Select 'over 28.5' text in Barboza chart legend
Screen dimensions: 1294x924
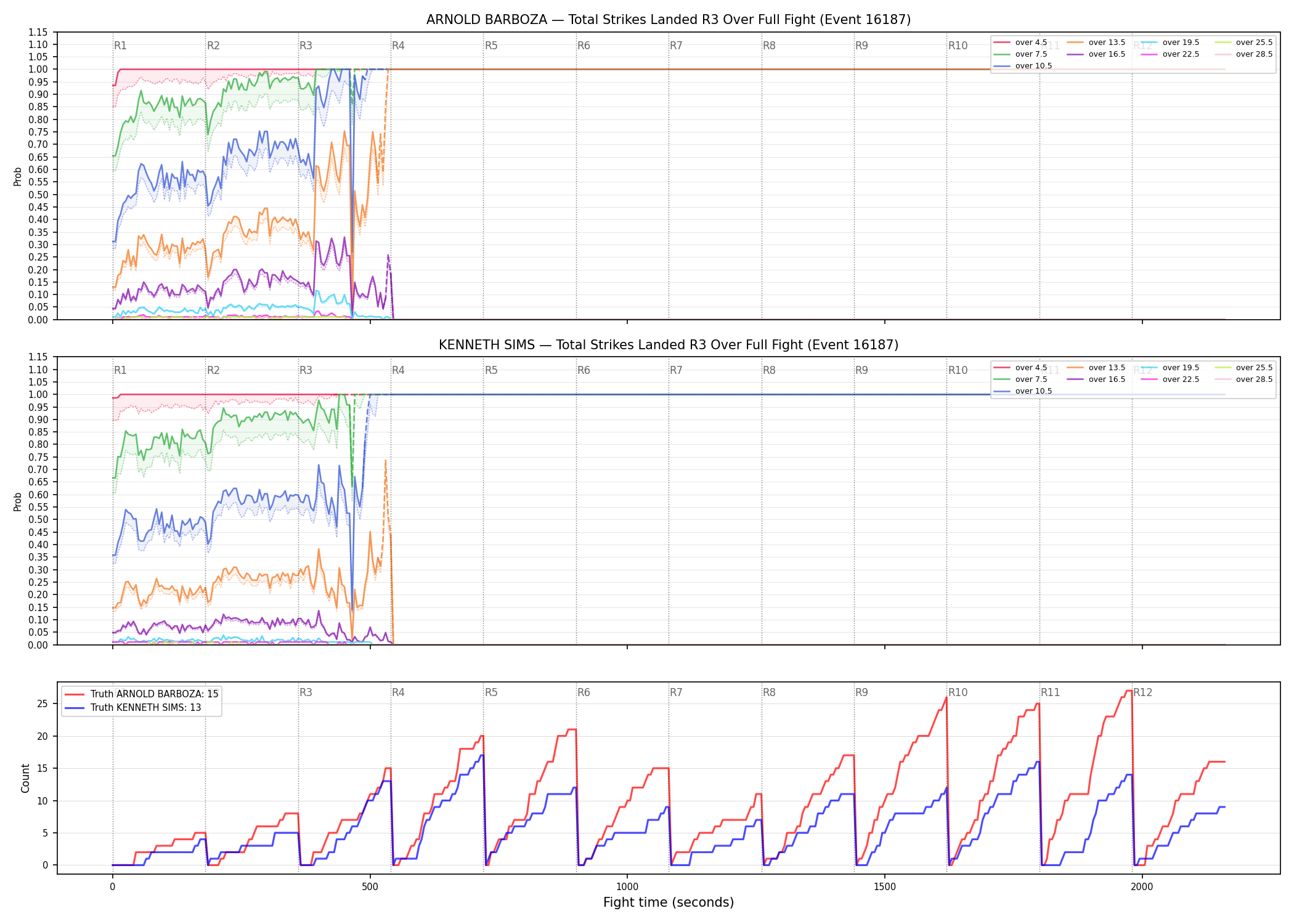coord(1255,54)
